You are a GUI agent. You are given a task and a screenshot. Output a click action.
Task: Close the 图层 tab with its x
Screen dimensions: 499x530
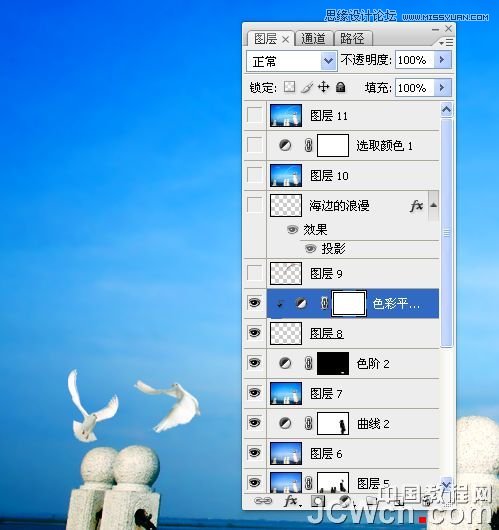(285, 40)
